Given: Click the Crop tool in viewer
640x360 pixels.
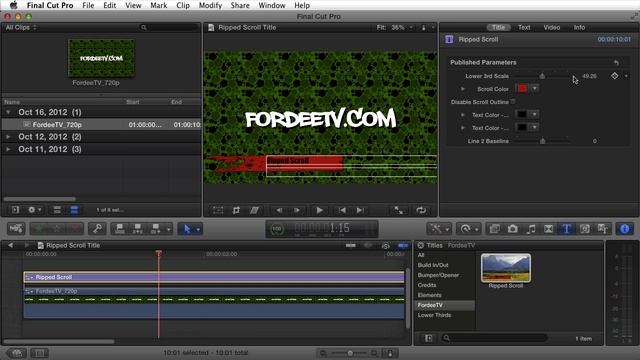Looking at the screenshot, I should [x=236, y=210].
